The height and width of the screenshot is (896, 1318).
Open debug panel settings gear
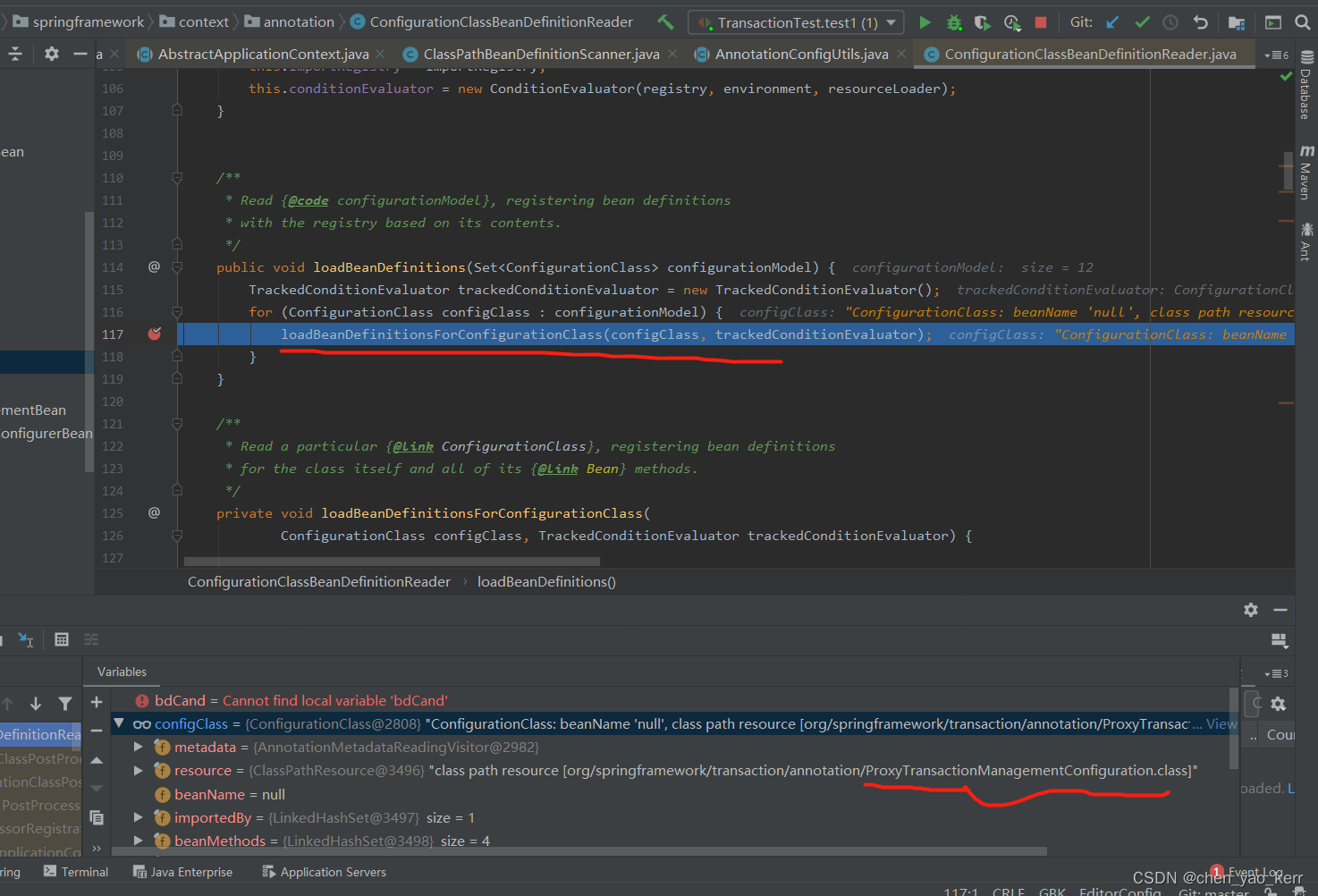(1251, 610)
